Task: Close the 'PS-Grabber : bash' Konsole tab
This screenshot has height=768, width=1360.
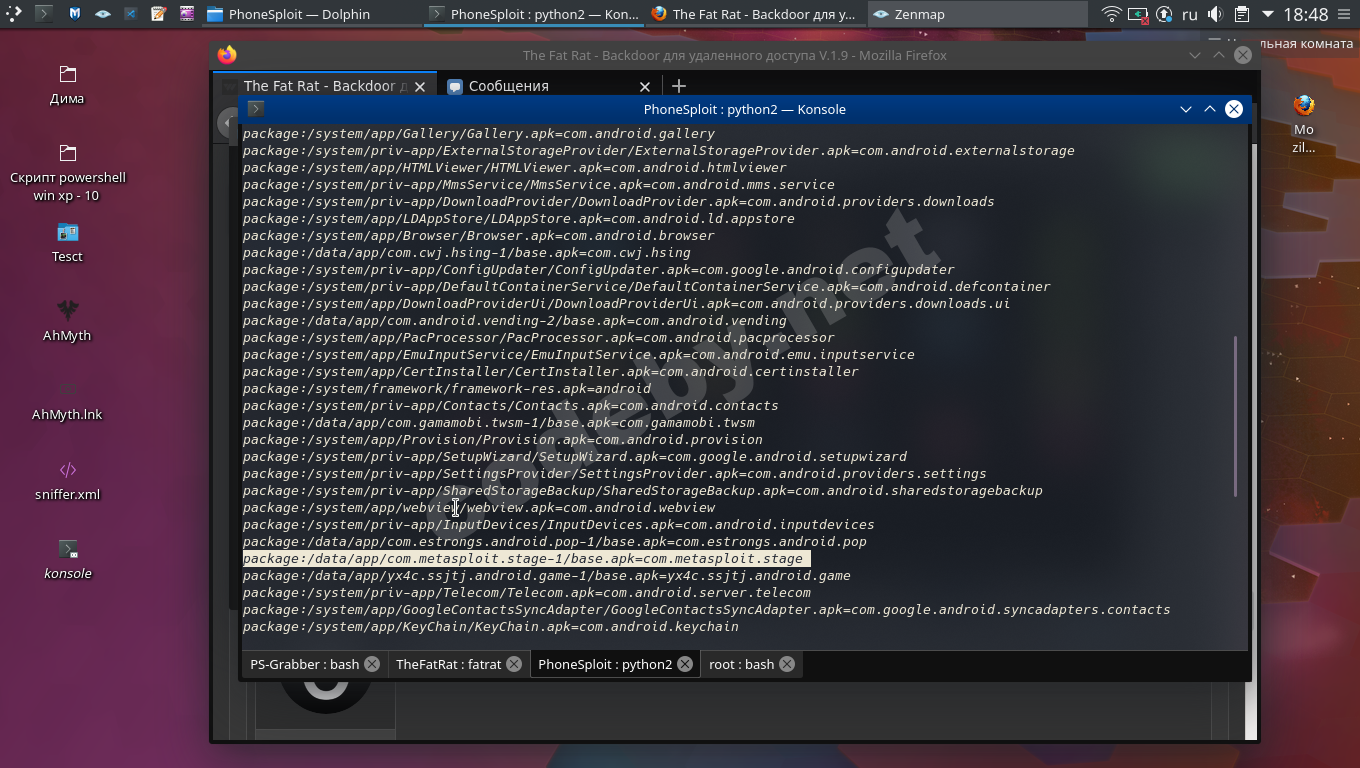Action: [372, 664]
